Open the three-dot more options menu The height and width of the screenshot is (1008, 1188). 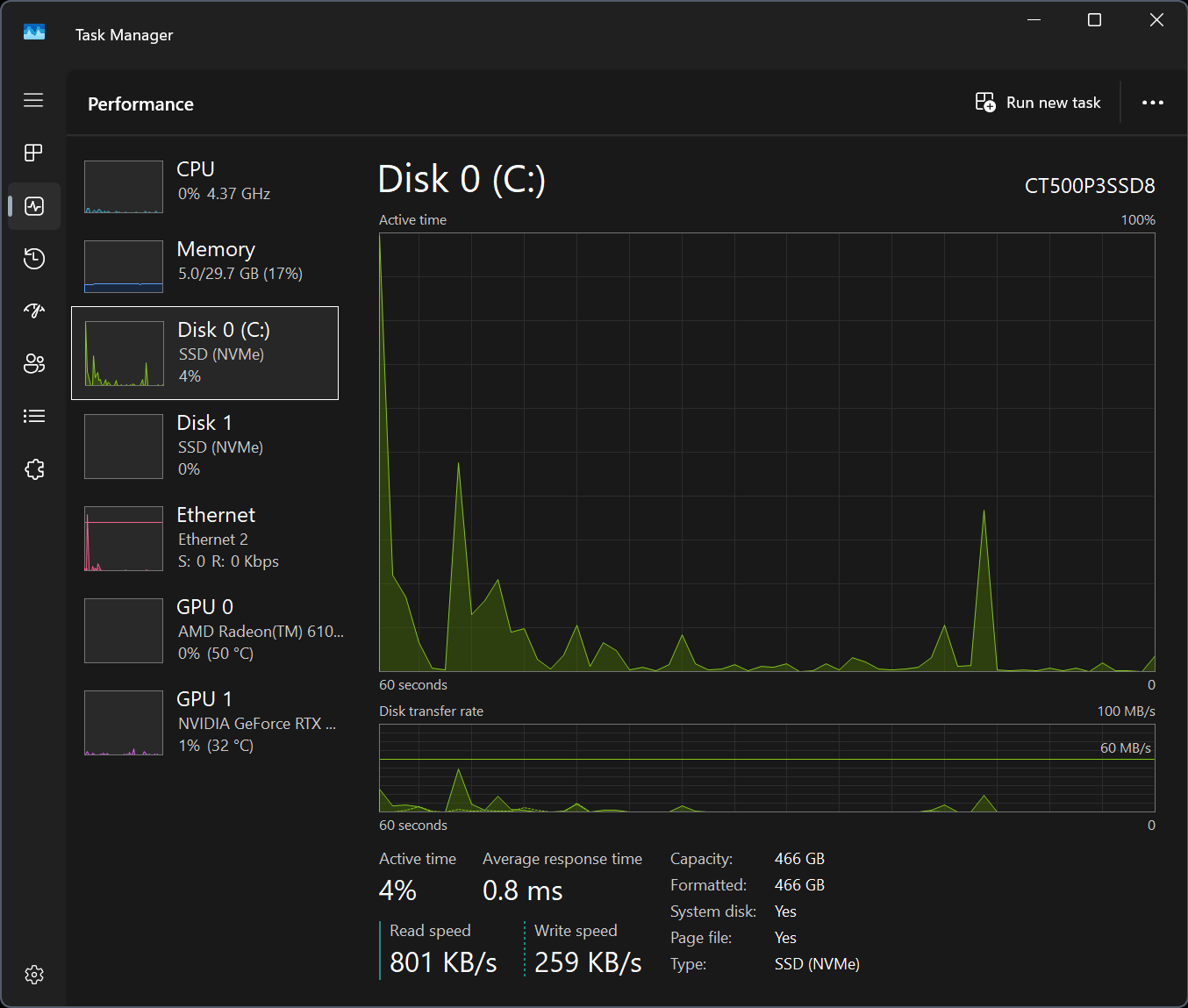tap(1152, 103)
